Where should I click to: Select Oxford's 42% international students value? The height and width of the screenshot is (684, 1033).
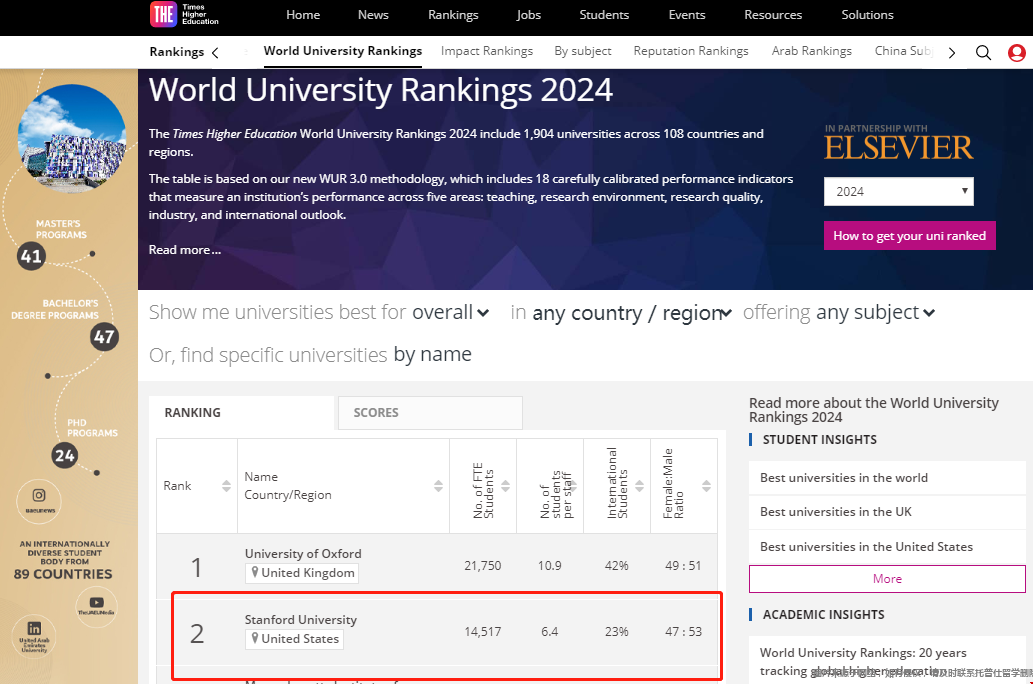tap(617, 565)
